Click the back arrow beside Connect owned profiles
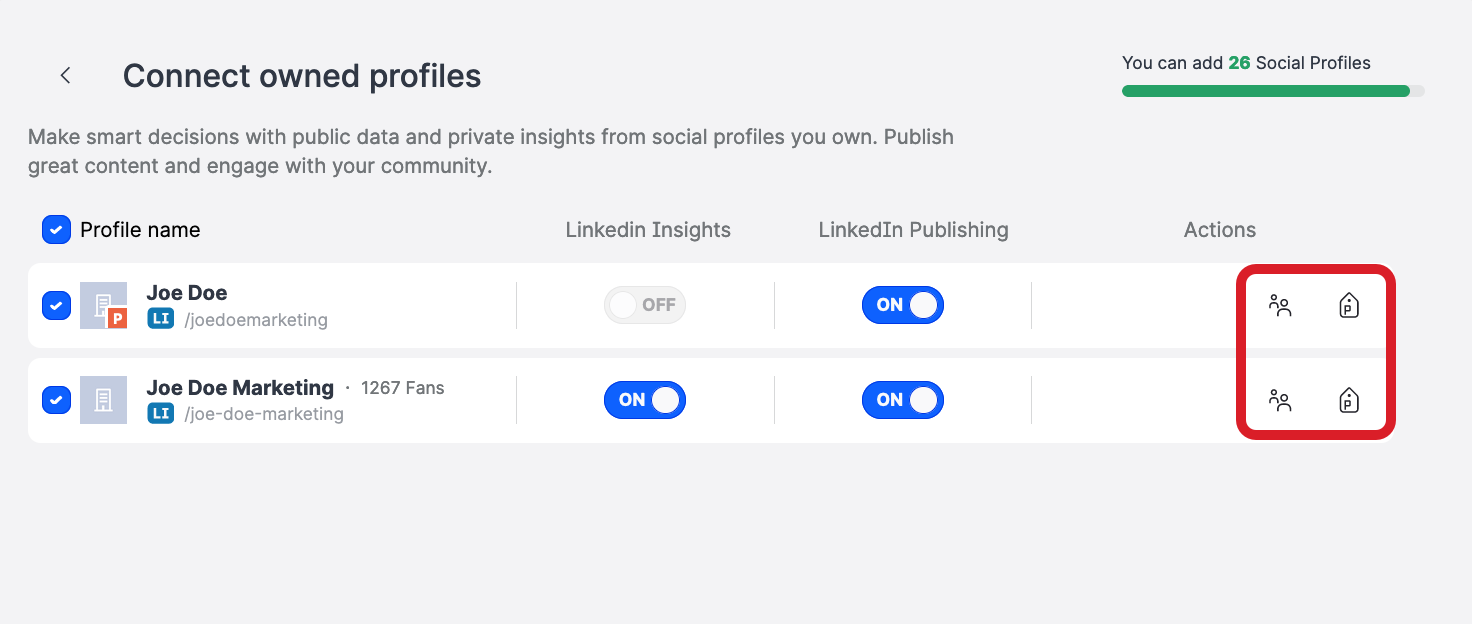This screenshot has width=1472, height=624. coord(65,75)
